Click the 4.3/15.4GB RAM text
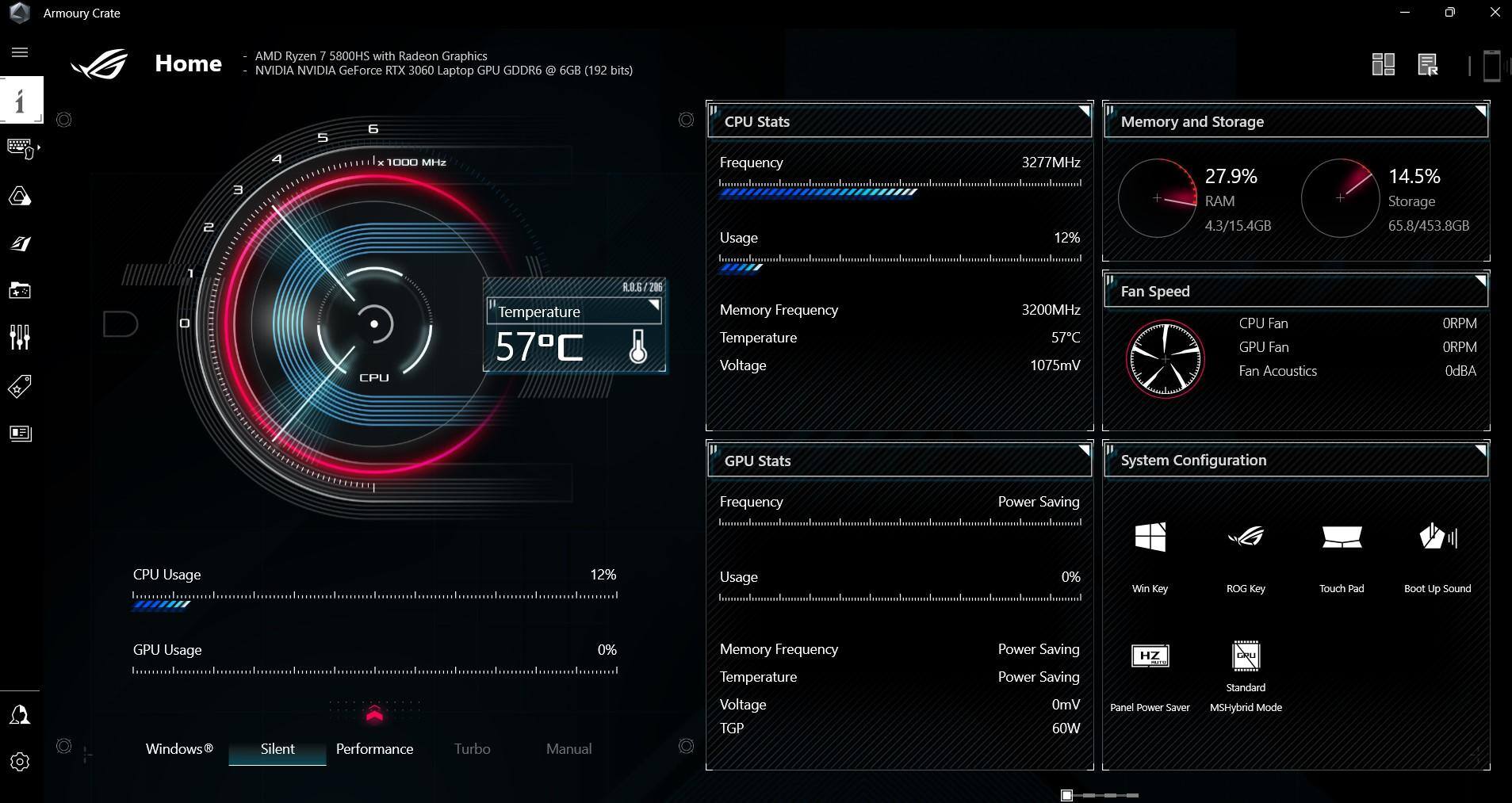 click(x=1238, y=226)
